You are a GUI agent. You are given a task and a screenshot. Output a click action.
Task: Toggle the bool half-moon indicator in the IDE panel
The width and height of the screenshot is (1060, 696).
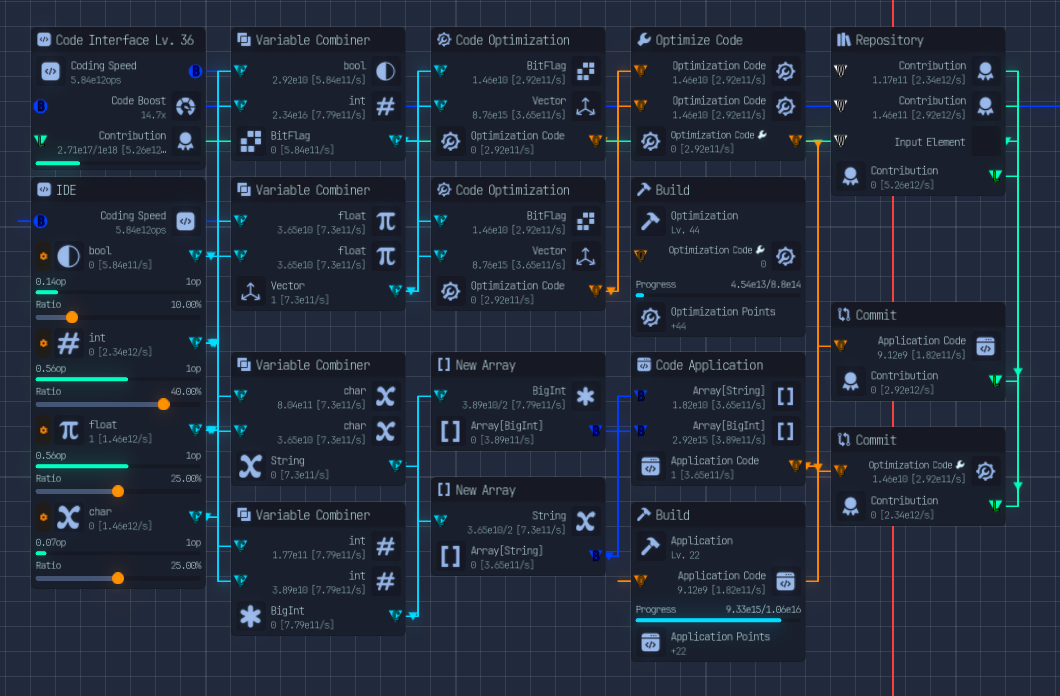coord(68,256)
